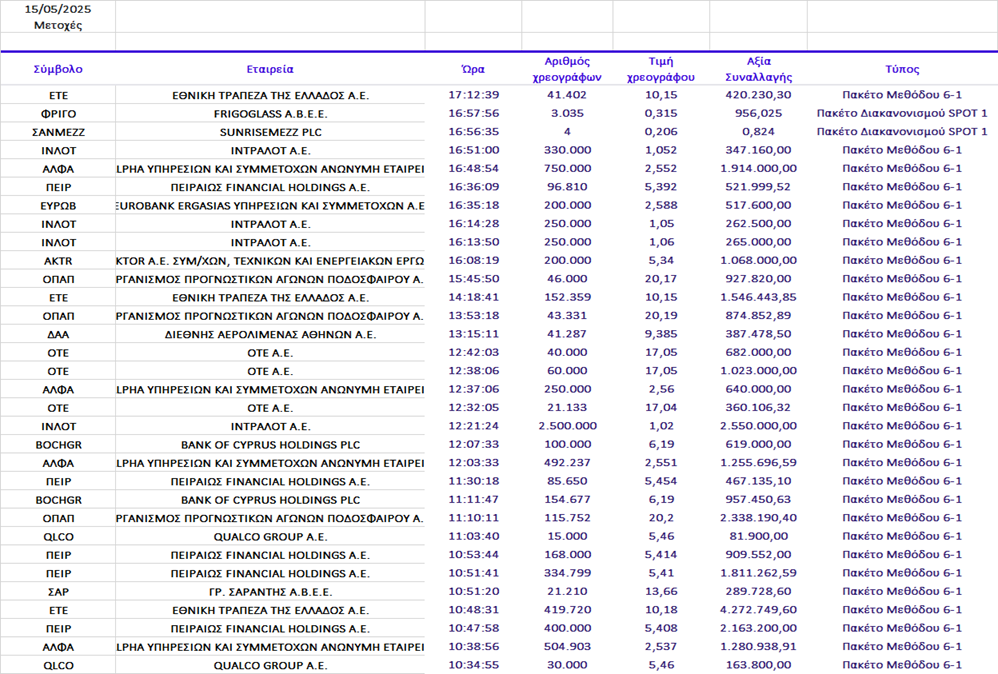Screen dimensions: 998x674
Task: Select the price 20,2
Action: pos(661,519)
